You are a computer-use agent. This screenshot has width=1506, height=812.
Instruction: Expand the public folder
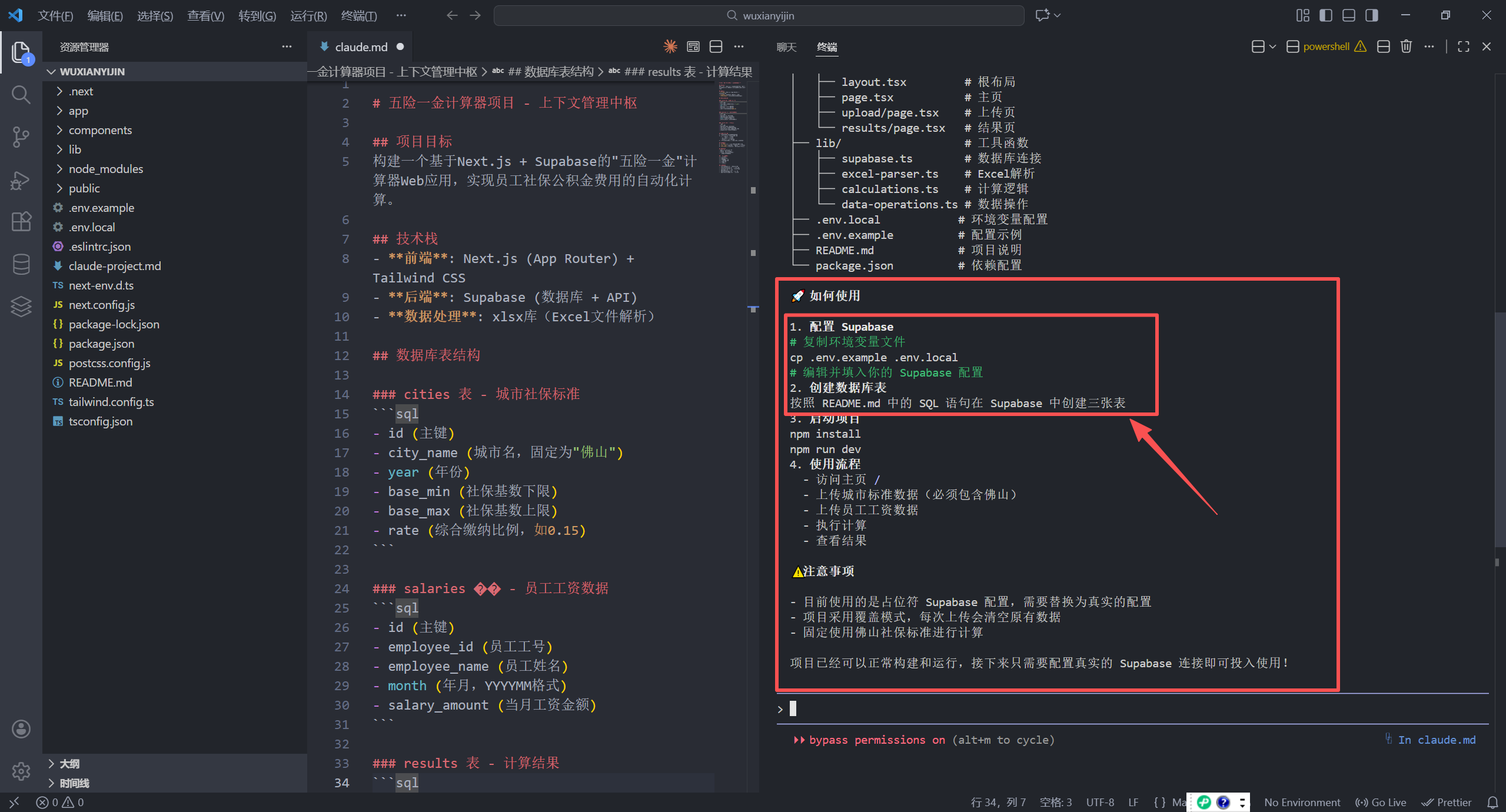tap(175, 188)
